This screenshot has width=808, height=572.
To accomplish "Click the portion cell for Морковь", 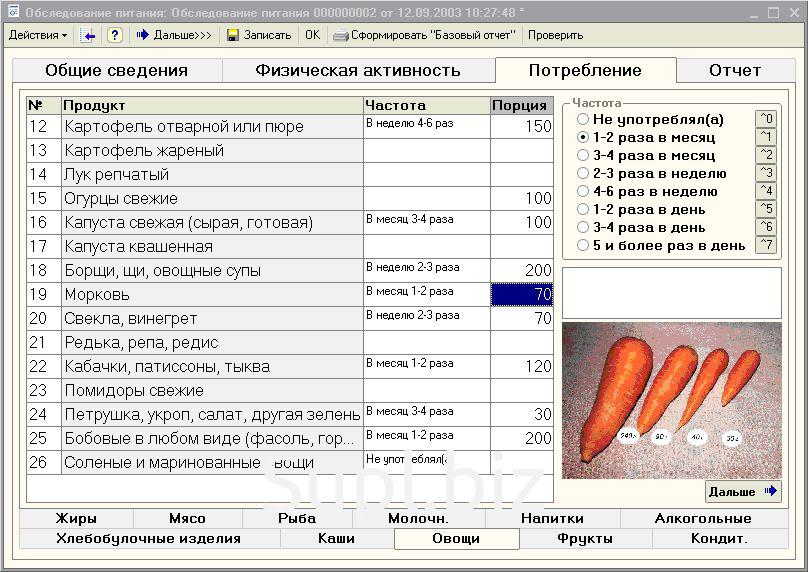I will click(521, 295).
